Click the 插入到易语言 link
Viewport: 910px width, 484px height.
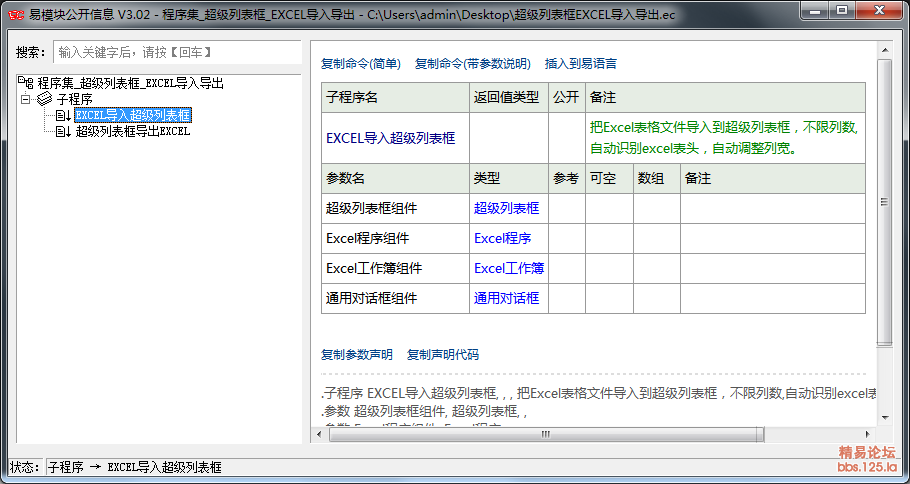pyautogui.click(x=580, y=64)
